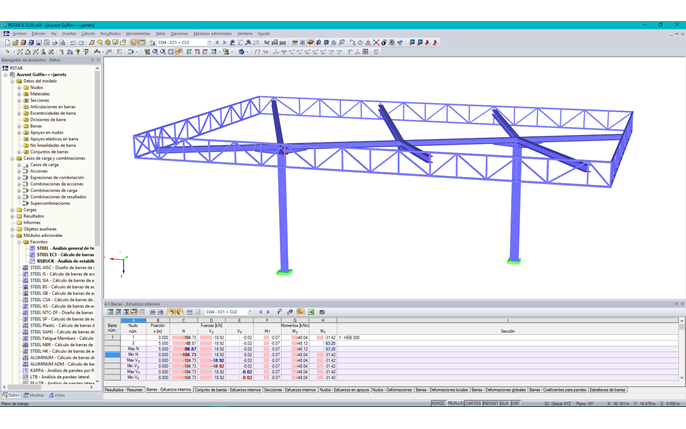Expand the Nudos tree node
Viewport: 686px width, 429px height.
(x=19, y=87)
